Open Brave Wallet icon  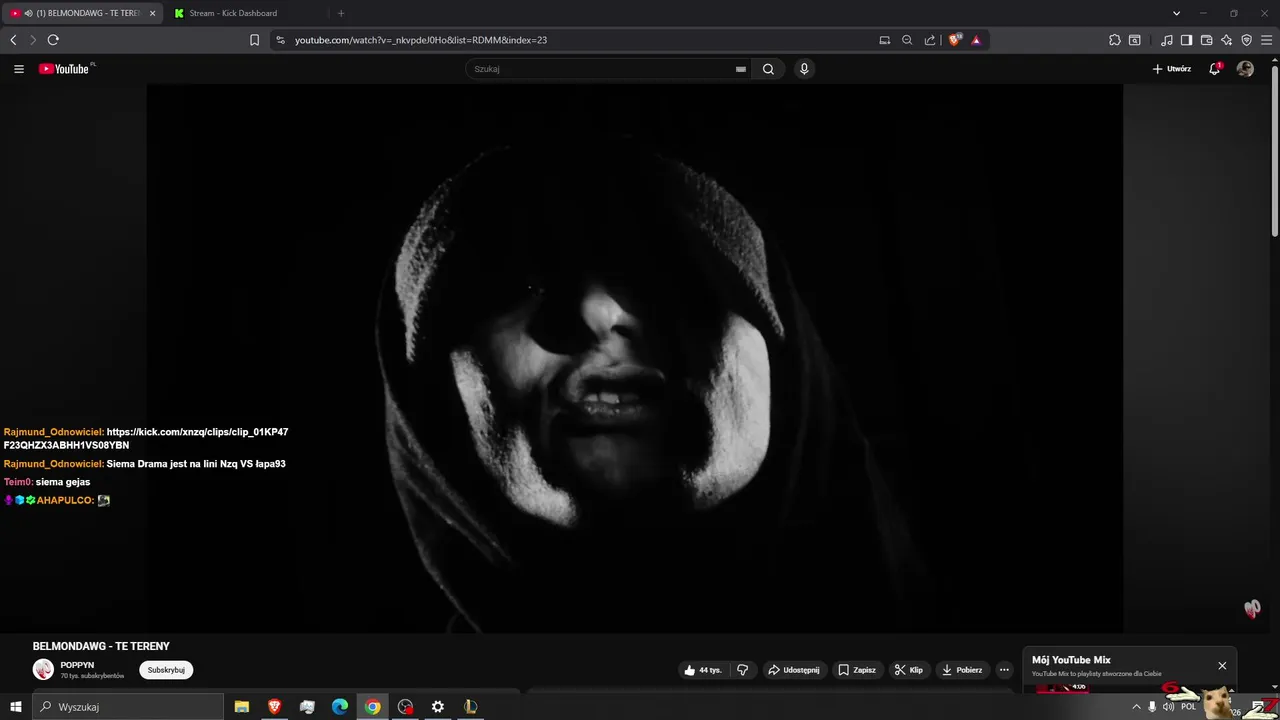tap(1207, 40)
